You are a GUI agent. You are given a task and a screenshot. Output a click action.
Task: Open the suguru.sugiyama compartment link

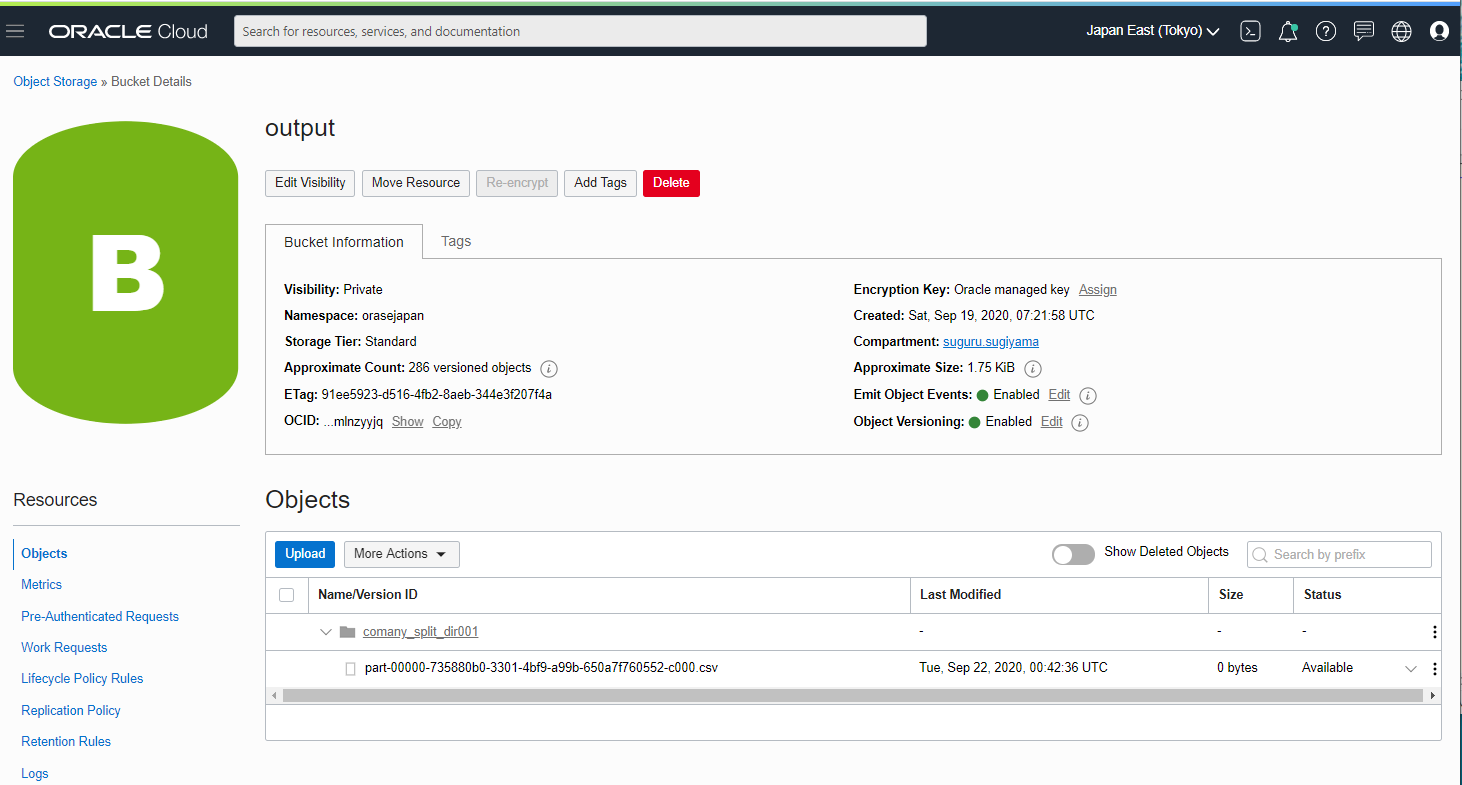pos(991,342)
